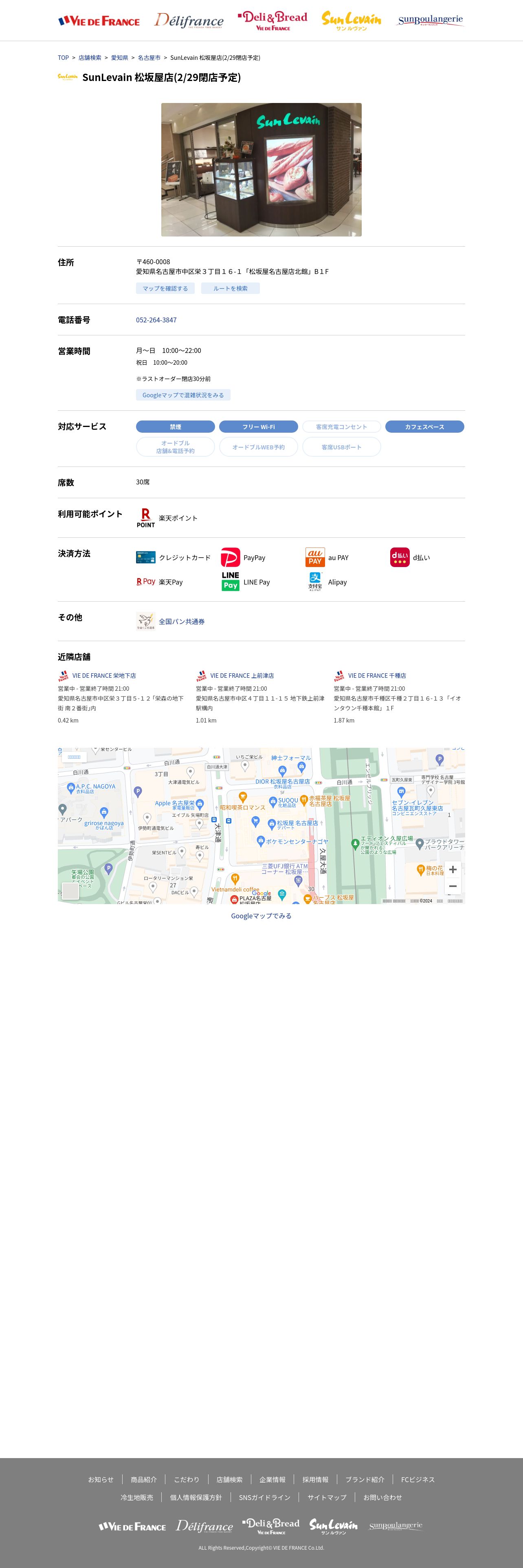
Task: Open the Délifrance header logo
Action: [x=189, y=20]
